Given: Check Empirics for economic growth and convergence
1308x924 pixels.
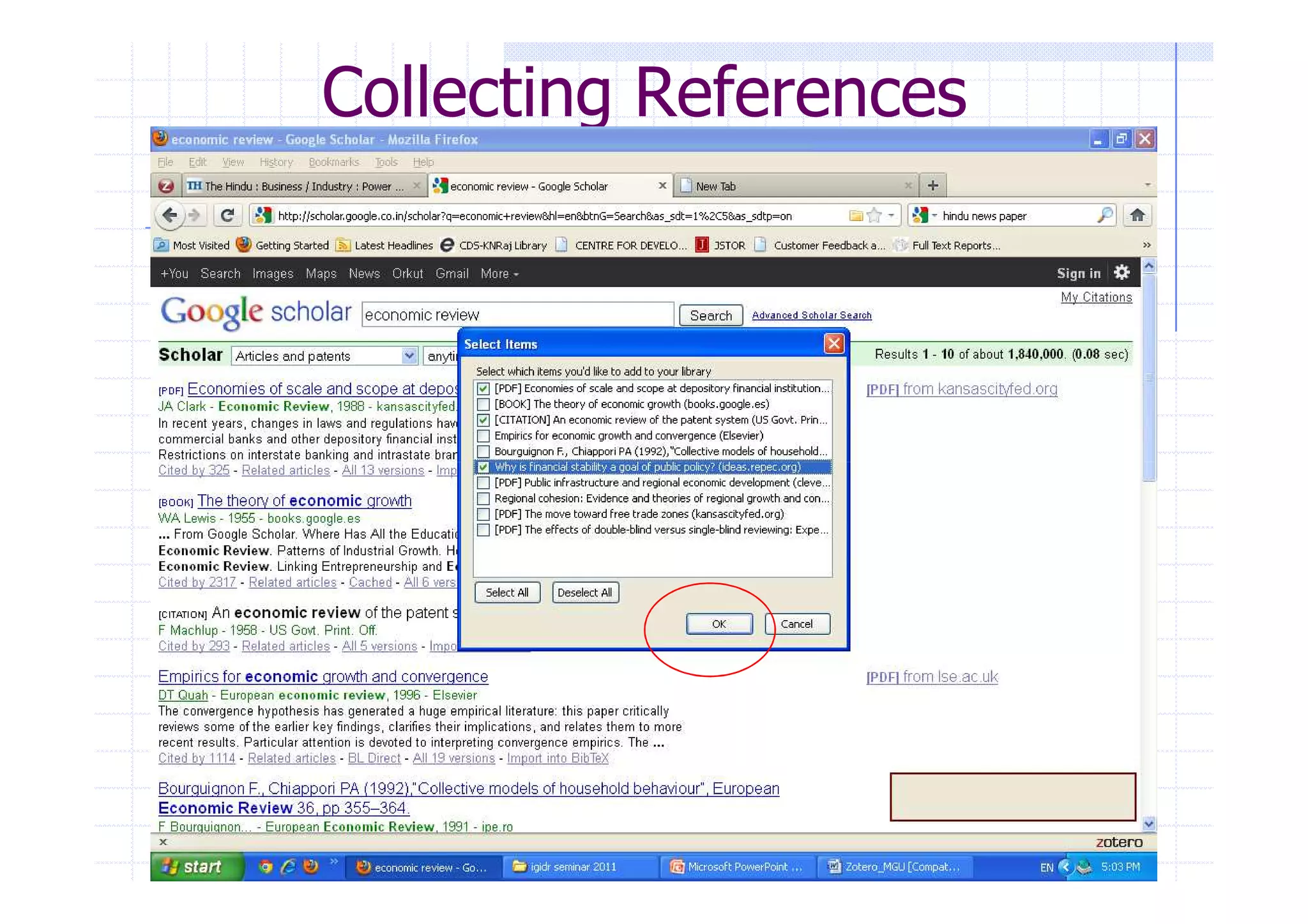Looking at the screenshot, I should click(x=483, y=435).
